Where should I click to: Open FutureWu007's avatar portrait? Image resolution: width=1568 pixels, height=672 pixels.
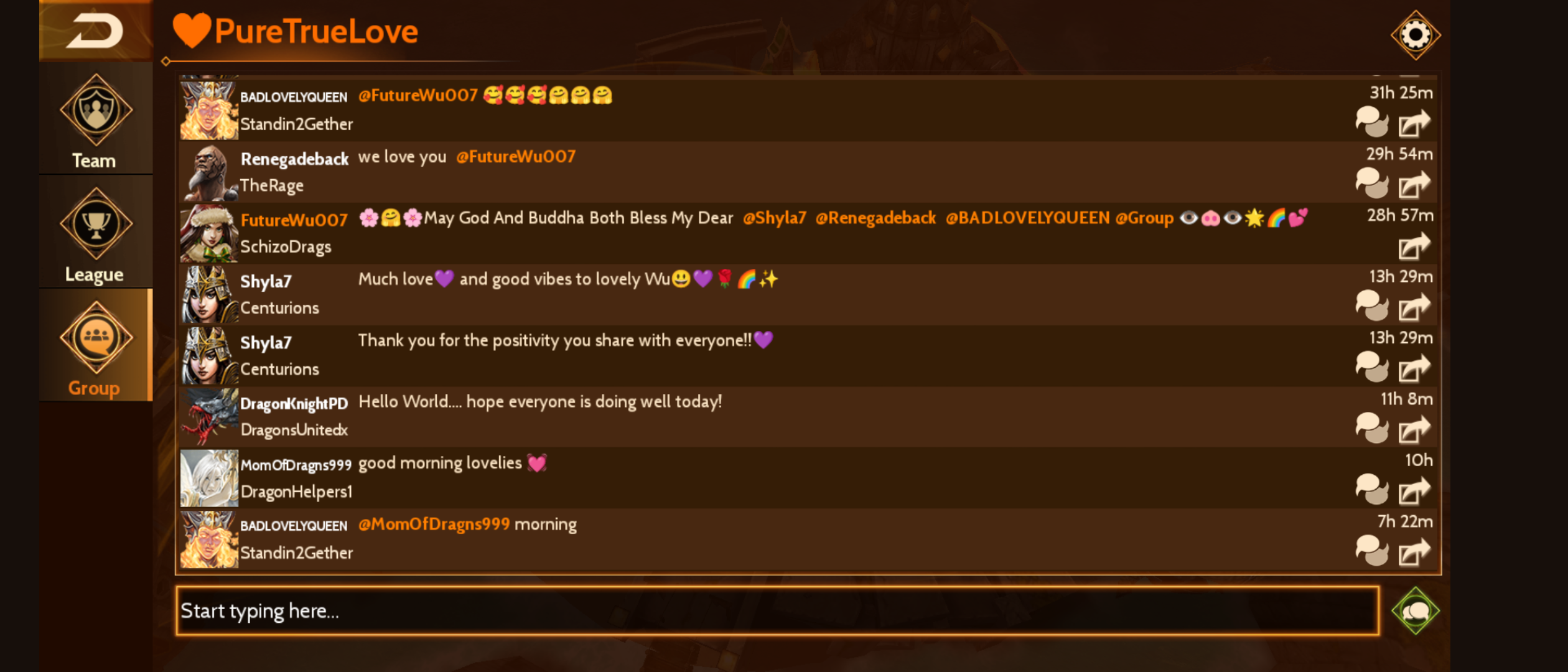(209, 234)
